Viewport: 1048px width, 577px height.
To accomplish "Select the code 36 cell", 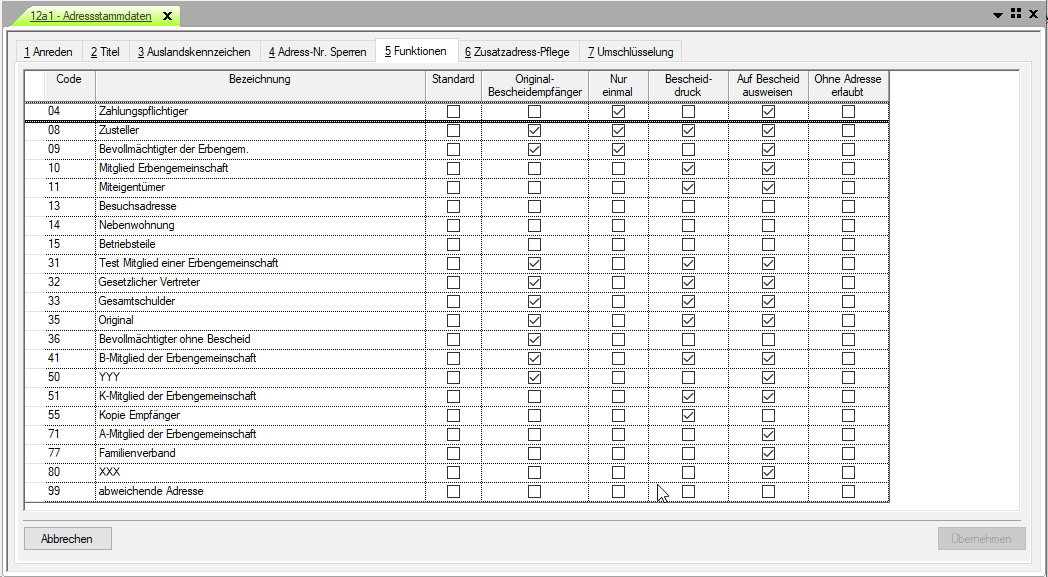I will tap(55, 340).
